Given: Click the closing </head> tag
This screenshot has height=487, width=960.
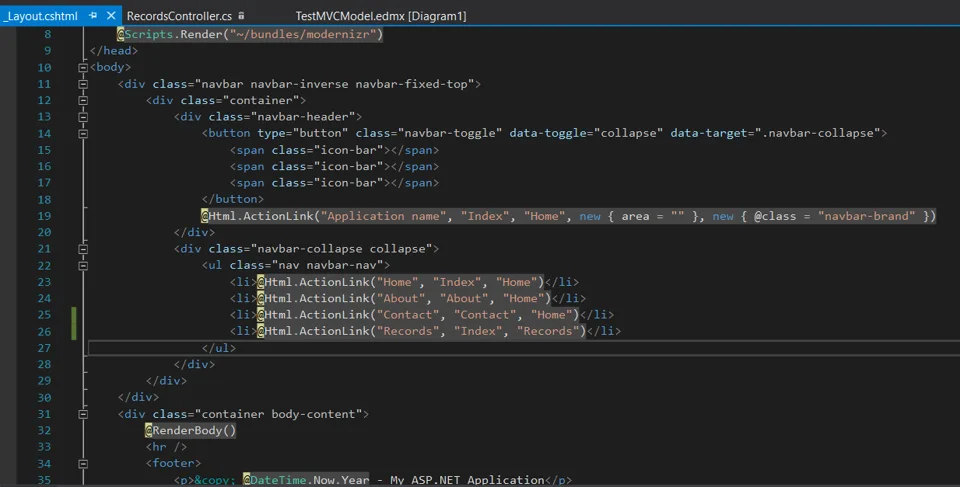Looking at the screenshot, I should pos(114,51).
